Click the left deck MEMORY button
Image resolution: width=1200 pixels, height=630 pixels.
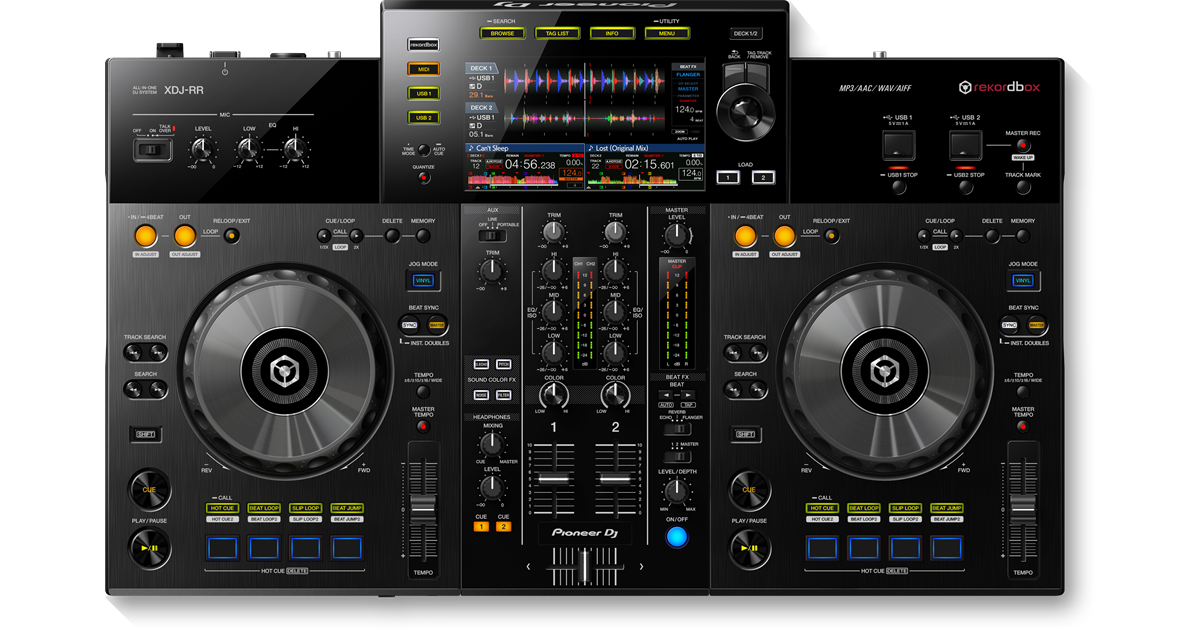pos(423,236)
